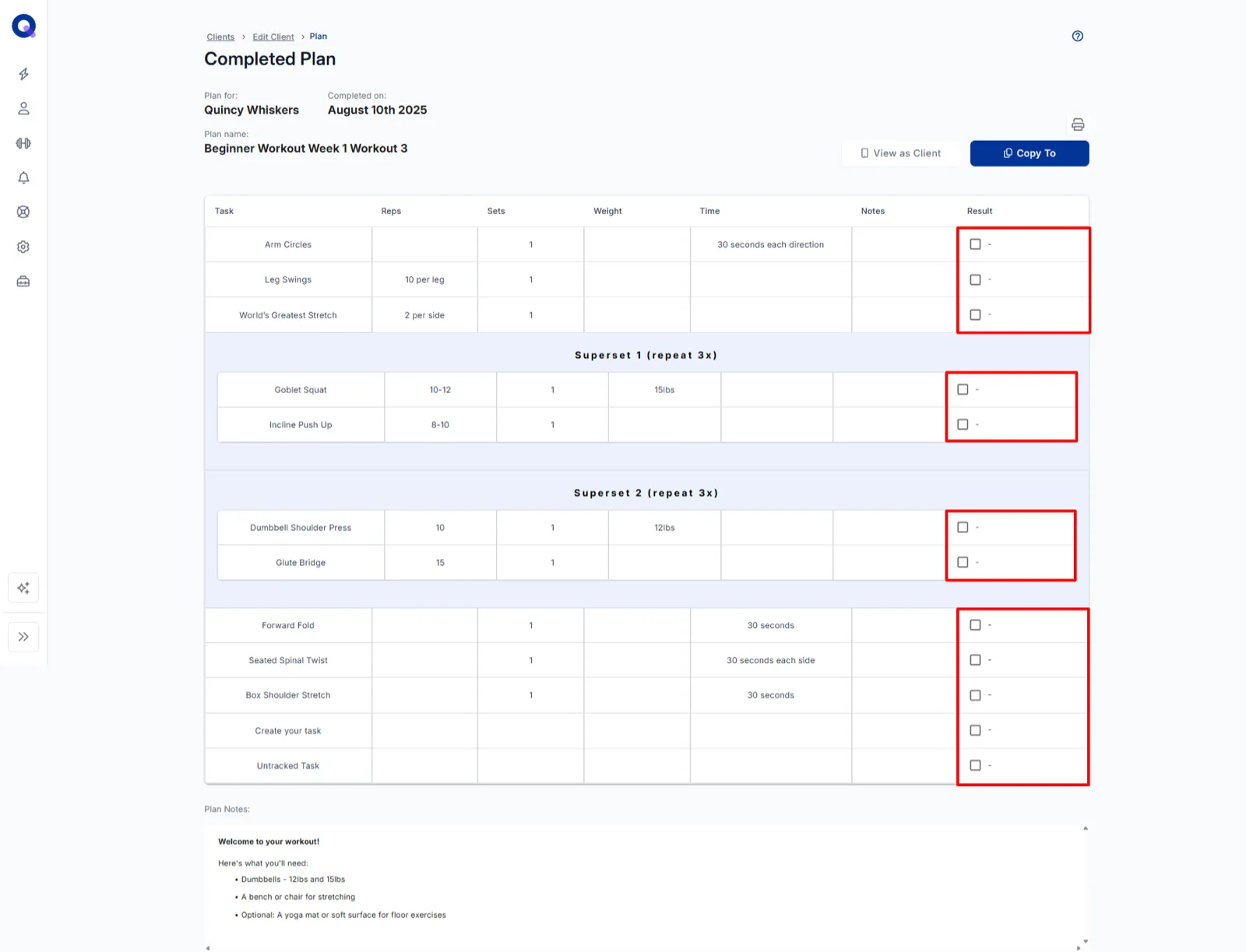Expand the sidebar with double chevron
Viewport: 1246px width, 952px height.
tap(23, 637)
